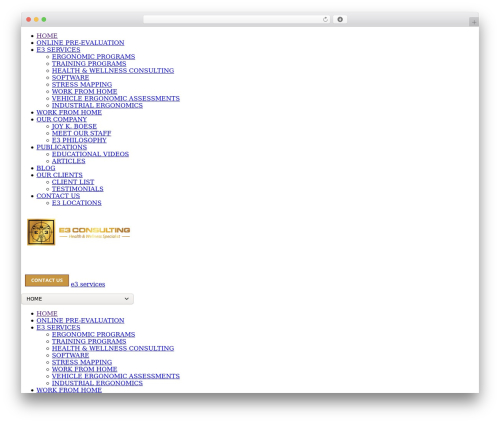Open VEHICLE ERGONOMIC ASSESSMENTS below HOME dropdown
The image size is (500, 423).
(x=116, y=376)
